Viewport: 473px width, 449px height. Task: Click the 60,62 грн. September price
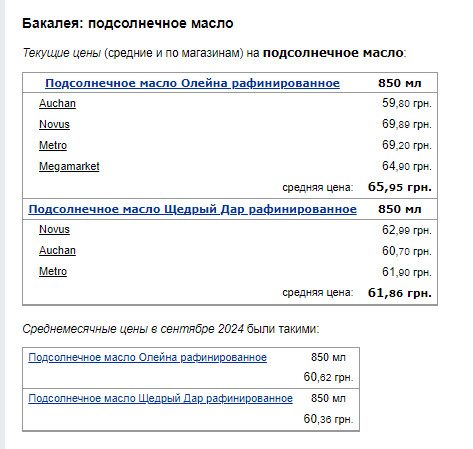coord(328,377)
